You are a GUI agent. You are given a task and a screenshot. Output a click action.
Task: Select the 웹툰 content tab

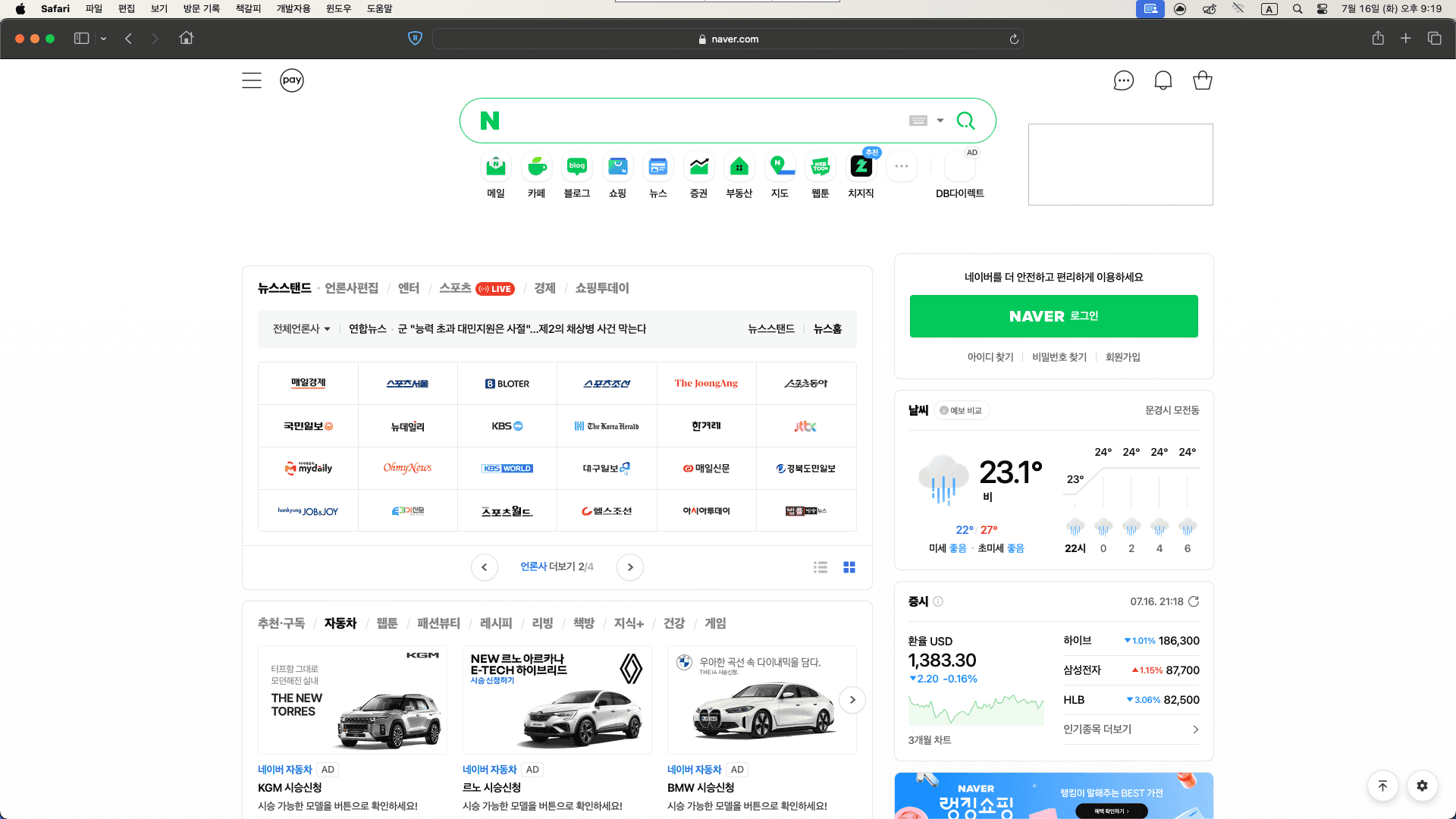pos(387,623)
